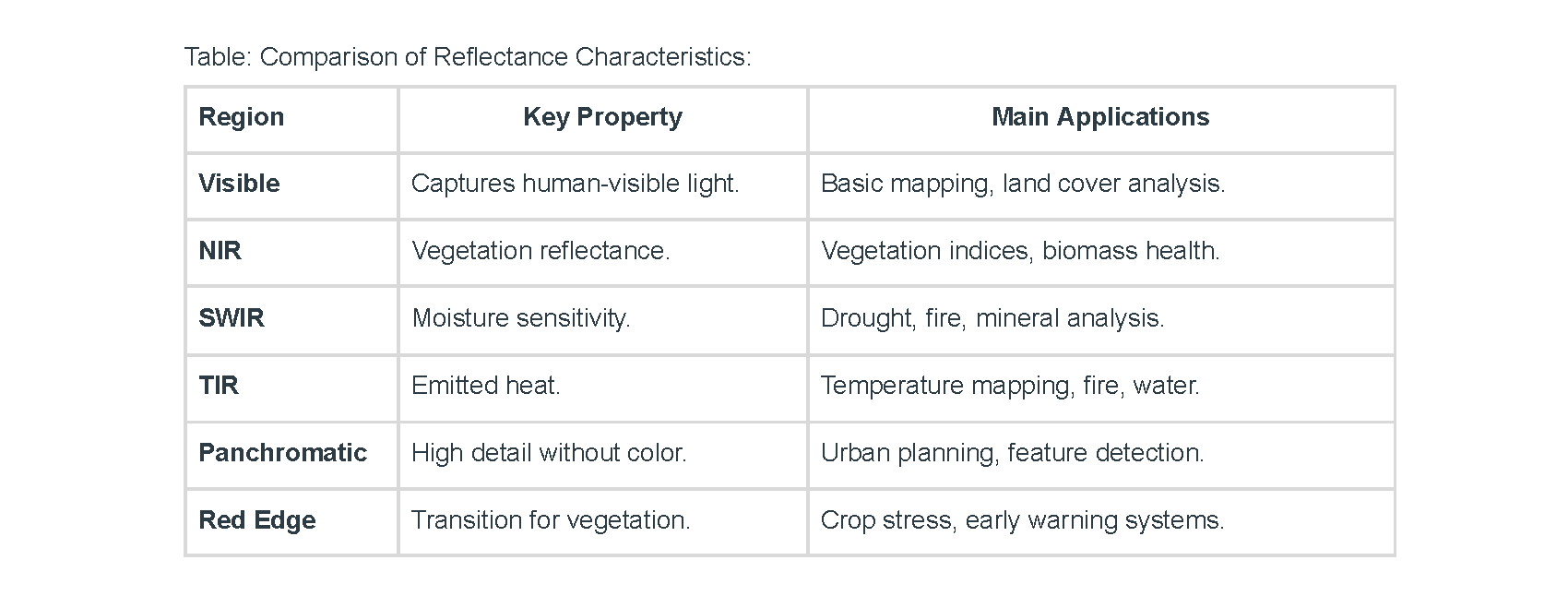Image resolution: width=1568 pixels, height=608 pixels.
Task: Select 'Drought, fire, mineral analysis.' cell
Action: click(992, 318)
